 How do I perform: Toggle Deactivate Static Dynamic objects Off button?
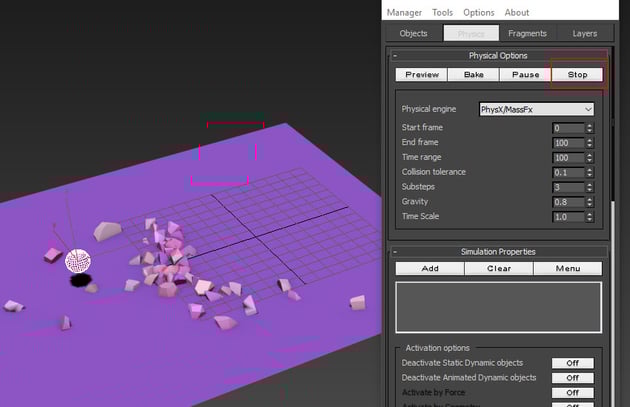point(573,363)
